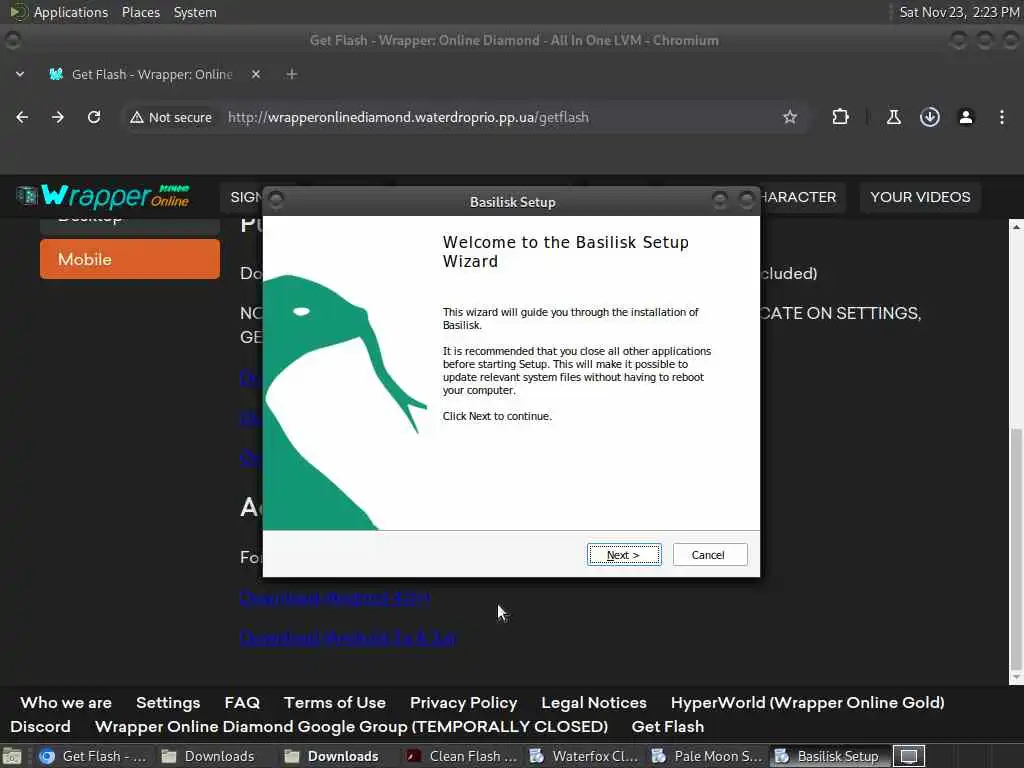Click the Not secure site info warning
The height and width of the screenshot is (768, 1024).
[171, 118]
